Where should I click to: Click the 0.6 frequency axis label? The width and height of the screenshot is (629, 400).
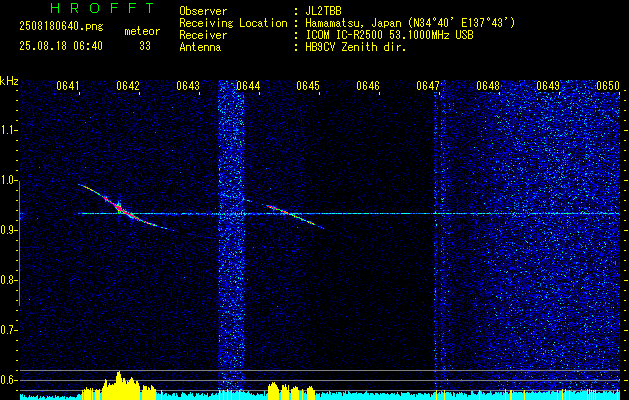pos(8,380)
